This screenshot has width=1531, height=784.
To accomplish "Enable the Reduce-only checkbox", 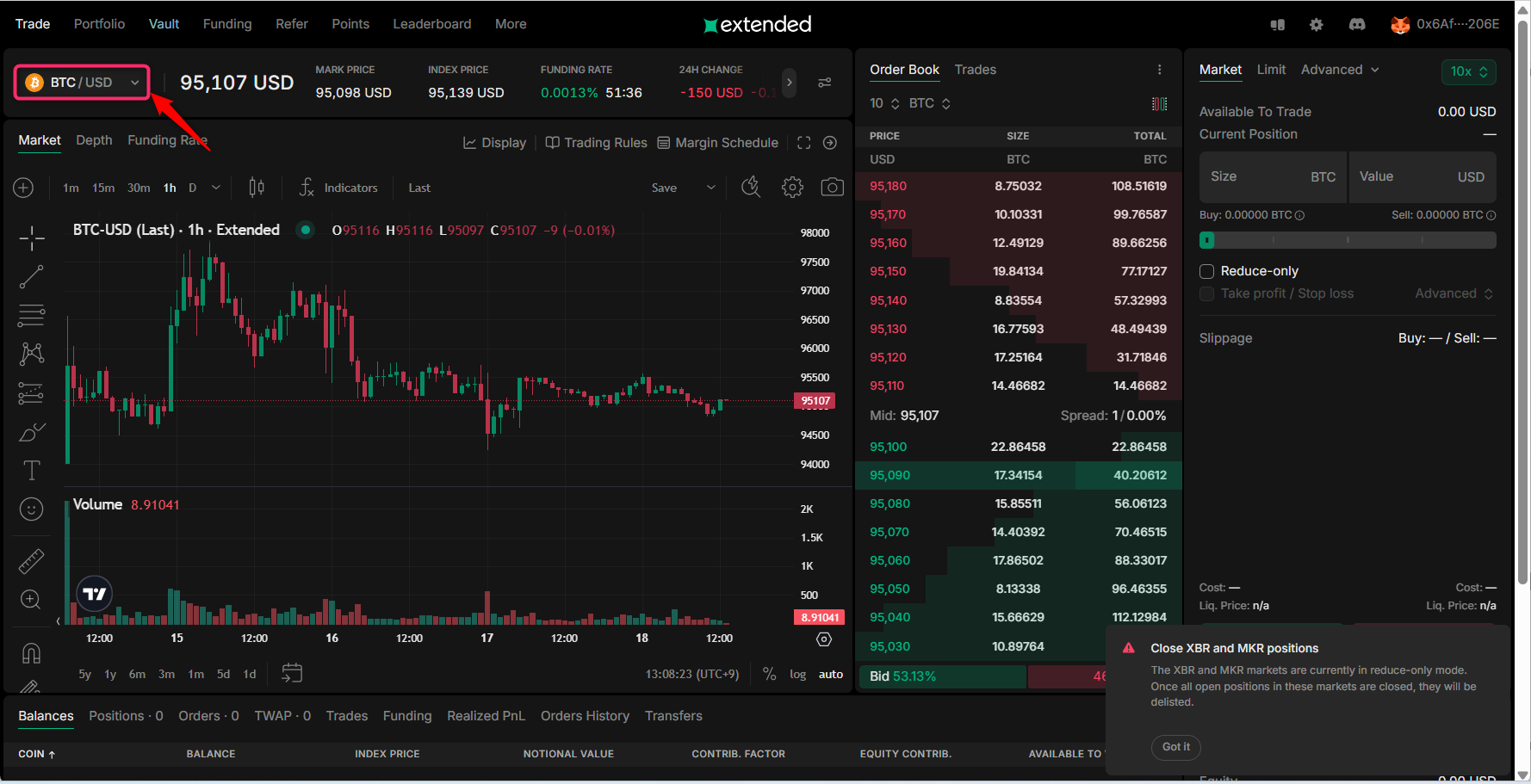I will tap(1206, 271).
